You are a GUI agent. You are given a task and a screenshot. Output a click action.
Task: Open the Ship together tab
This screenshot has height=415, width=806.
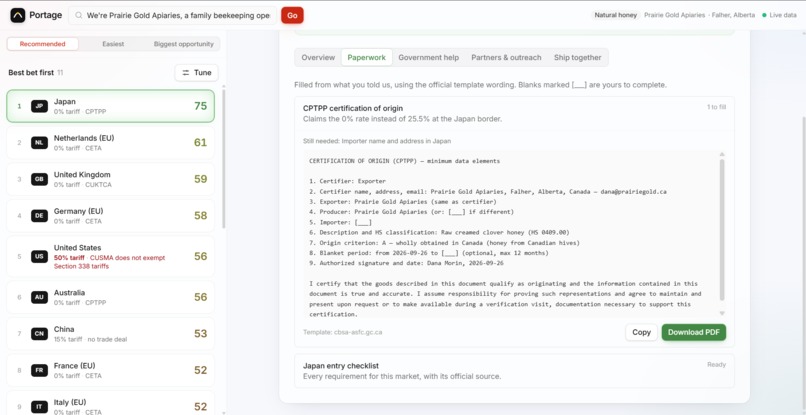coord(578,58)
